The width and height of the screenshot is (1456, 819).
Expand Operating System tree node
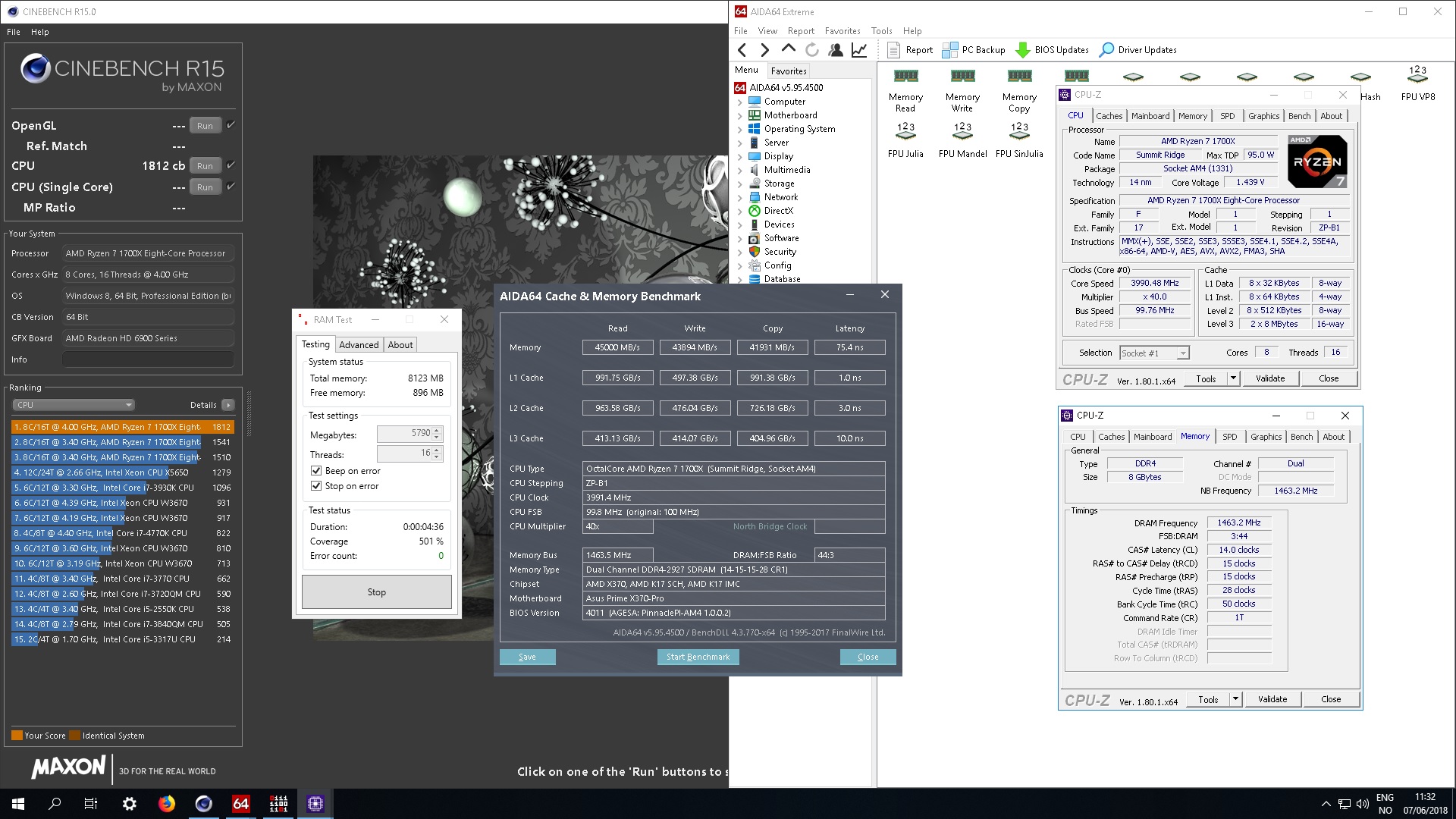[x=740, y=129]
